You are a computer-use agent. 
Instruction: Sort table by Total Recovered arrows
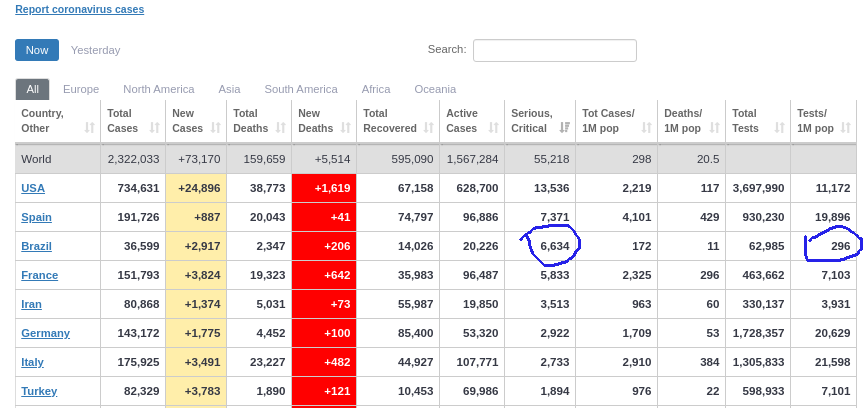click(427, 128)
